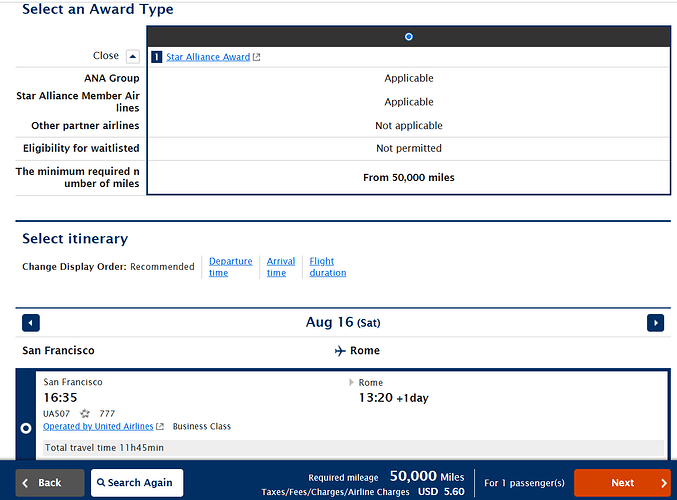Go to next day after Aug 16
677x500 pixels.
click(655, 323)
